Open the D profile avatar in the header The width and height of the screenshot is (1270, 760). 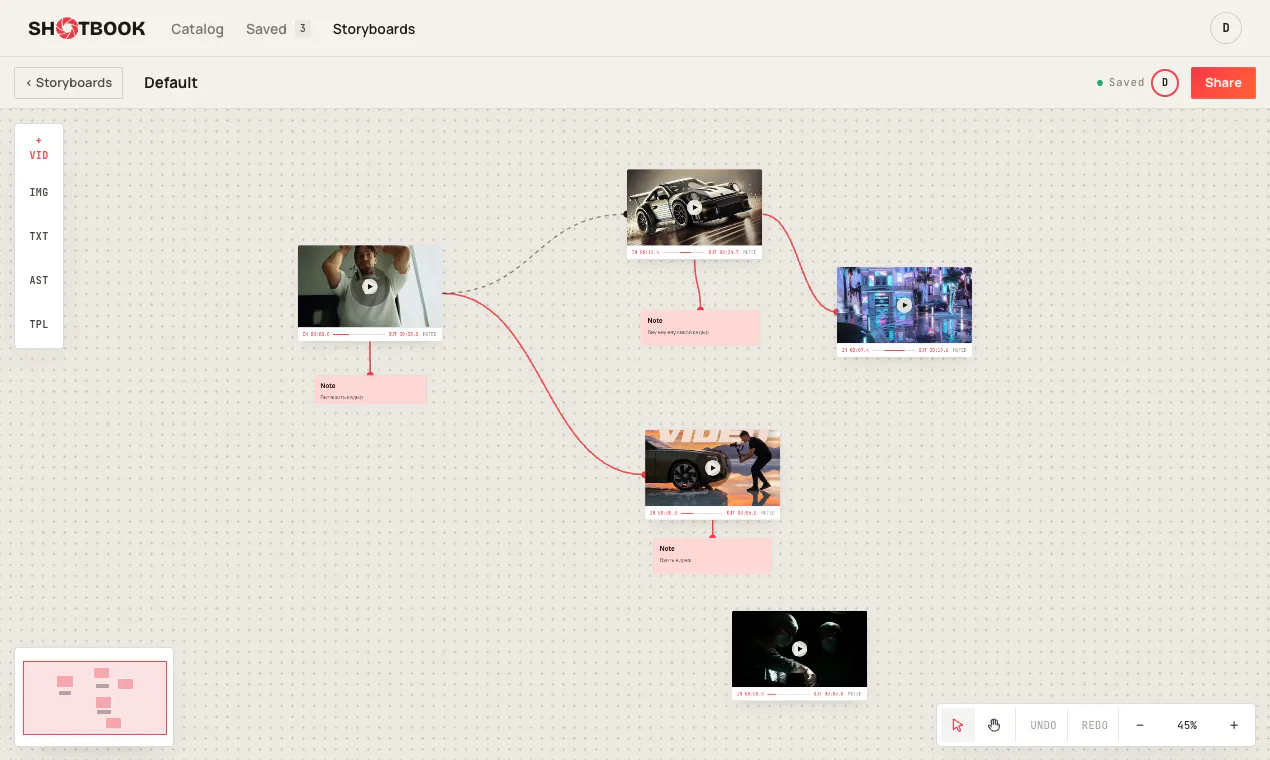(1226, 28)
